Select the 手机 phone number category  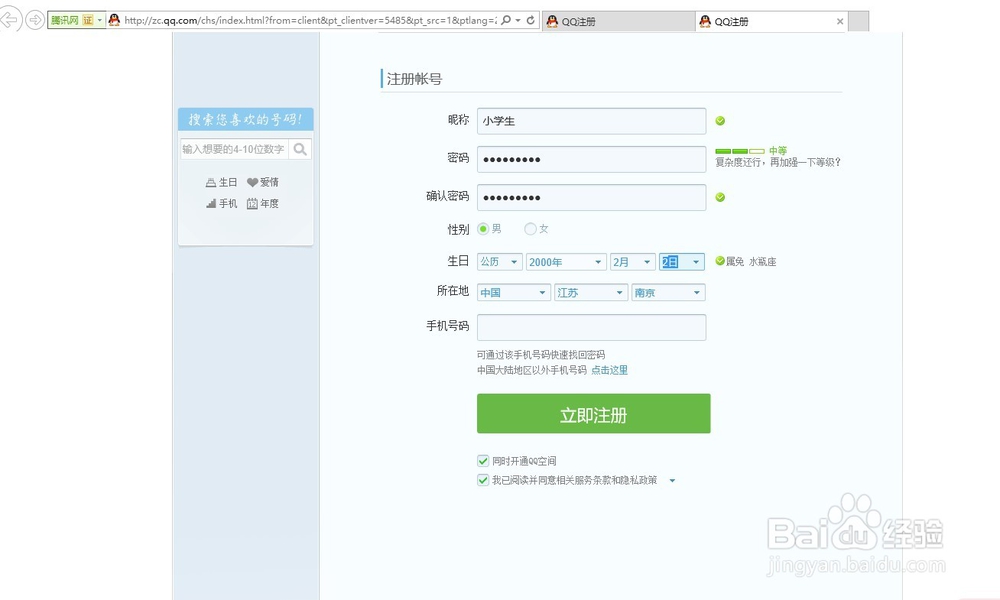click(x=221, y=203)
